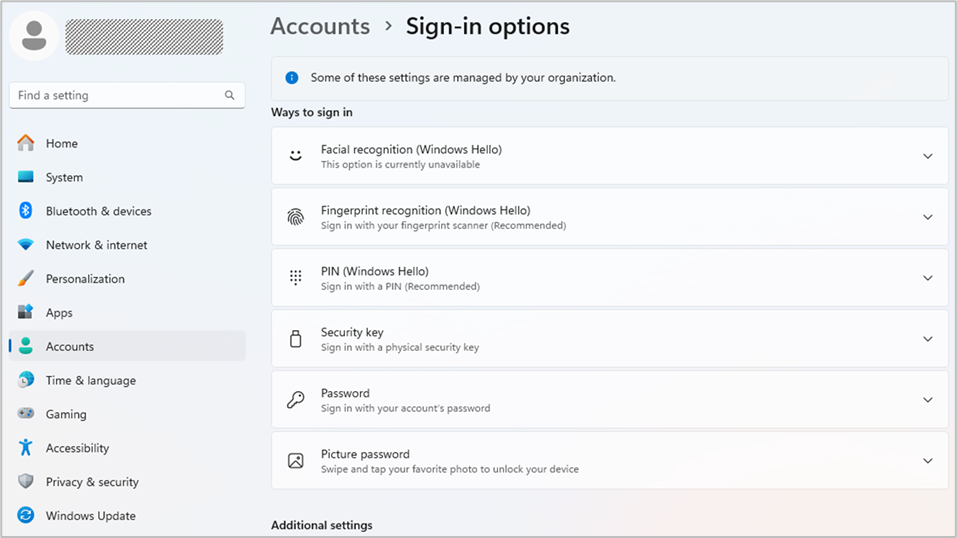Screen dimensions: 957x538
Task: Click the Network & internet wifi icon
Action: coord(26,245)
